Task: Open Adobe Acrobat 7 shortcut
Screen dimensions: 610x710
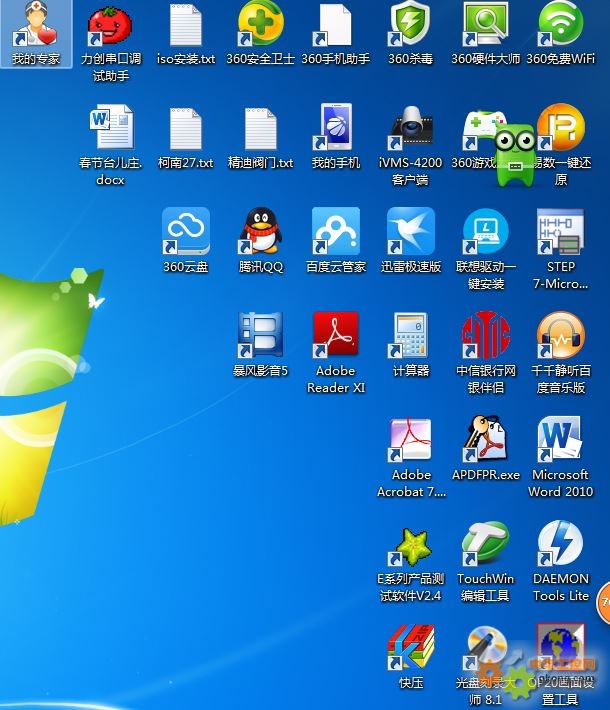Action: pyautogui.click(x=411, y=439)
